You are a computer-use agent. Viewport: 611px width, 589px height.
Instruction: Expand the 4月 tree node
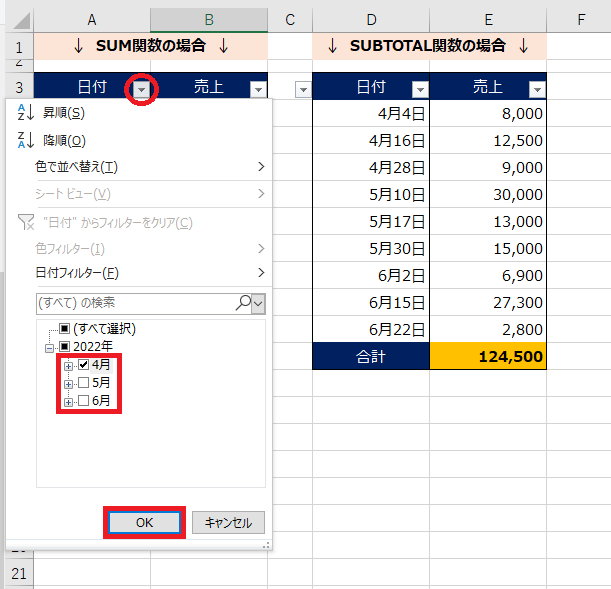[68, 366]
